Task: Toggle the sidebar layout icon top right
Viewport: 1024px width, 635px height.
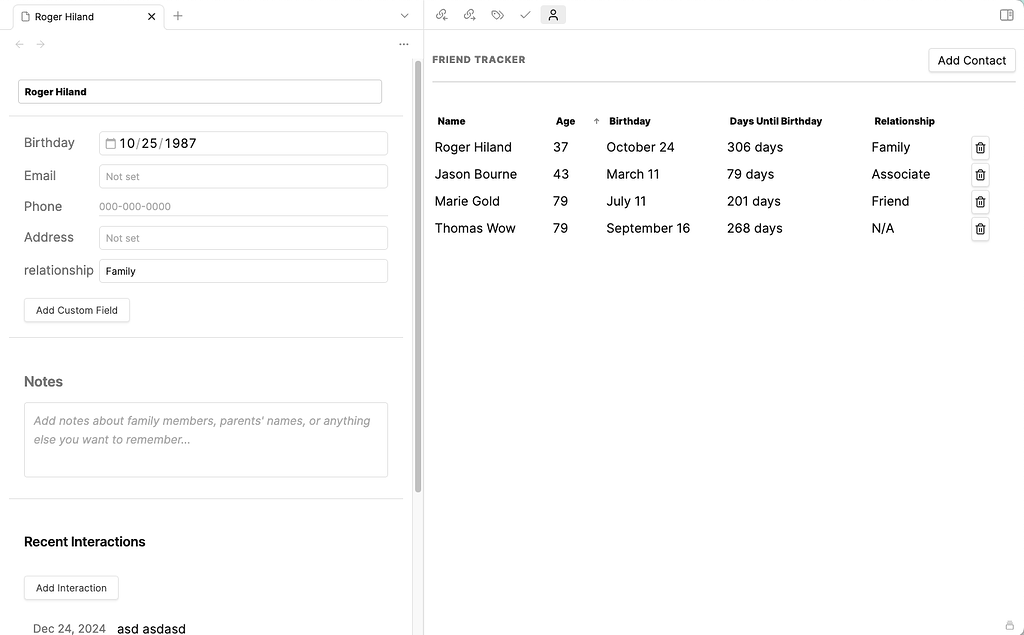Action: coord(1006,14)
